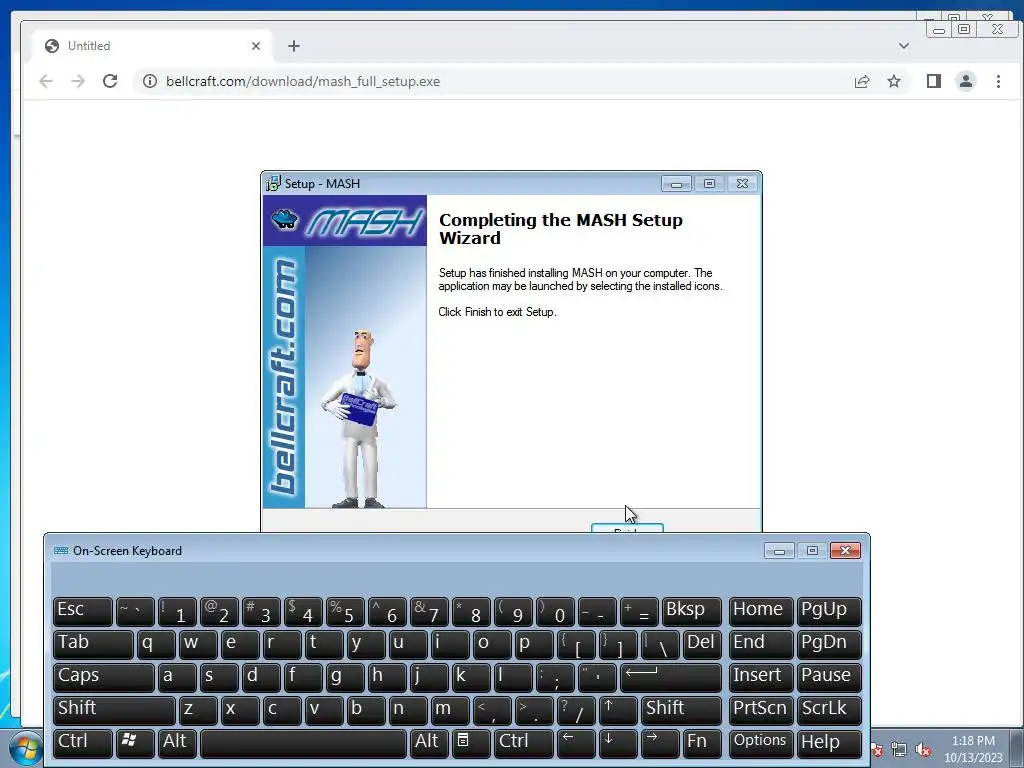The height and width of the screenshot is (768, 1024).
Task: Open the Chrome three-dot menu
Action: tap(998, 81)
